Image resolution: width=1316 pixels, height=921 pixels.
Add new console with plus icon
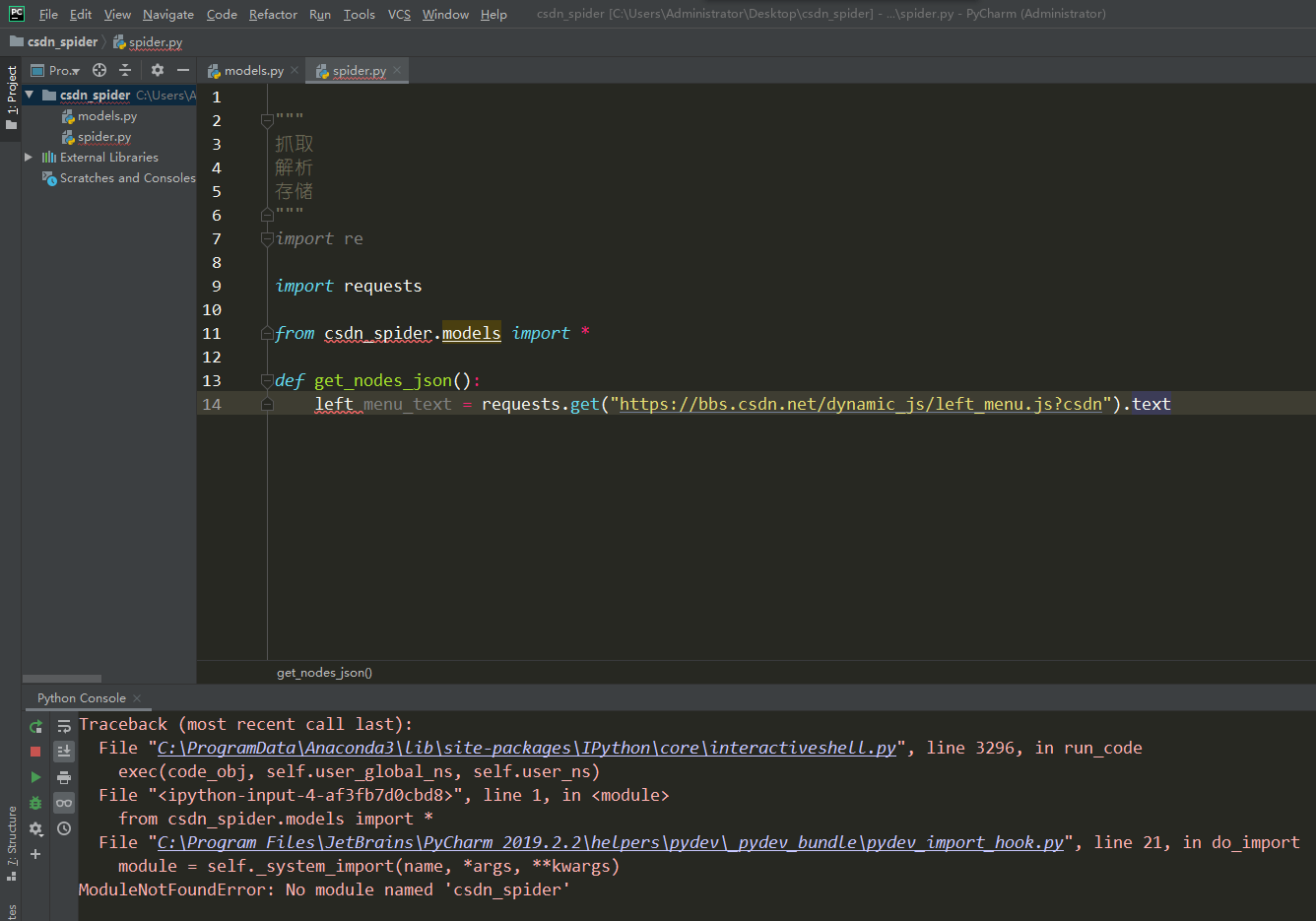coord(35,854)
